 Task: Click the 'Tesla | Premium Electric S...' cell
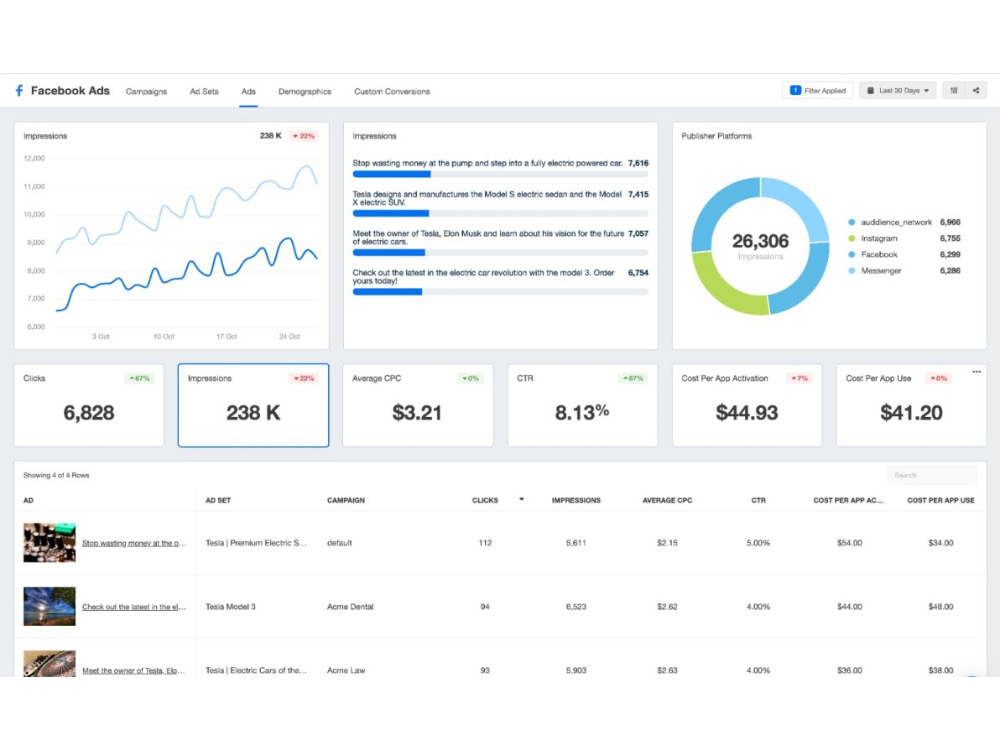pyautogui.click(x=256, y=543)
